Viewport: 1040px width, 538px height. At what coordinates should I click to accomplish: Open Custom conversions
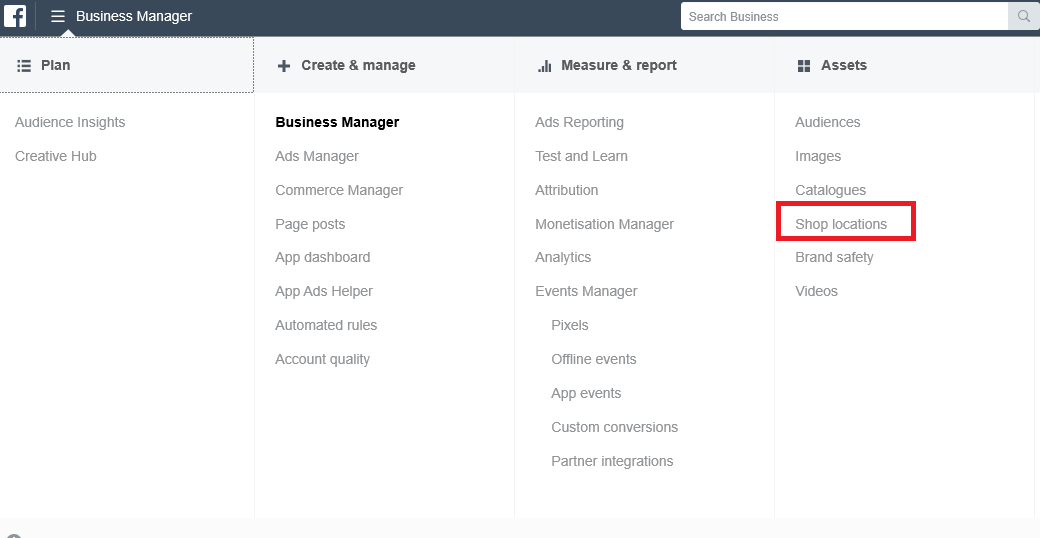coord(614,427)
